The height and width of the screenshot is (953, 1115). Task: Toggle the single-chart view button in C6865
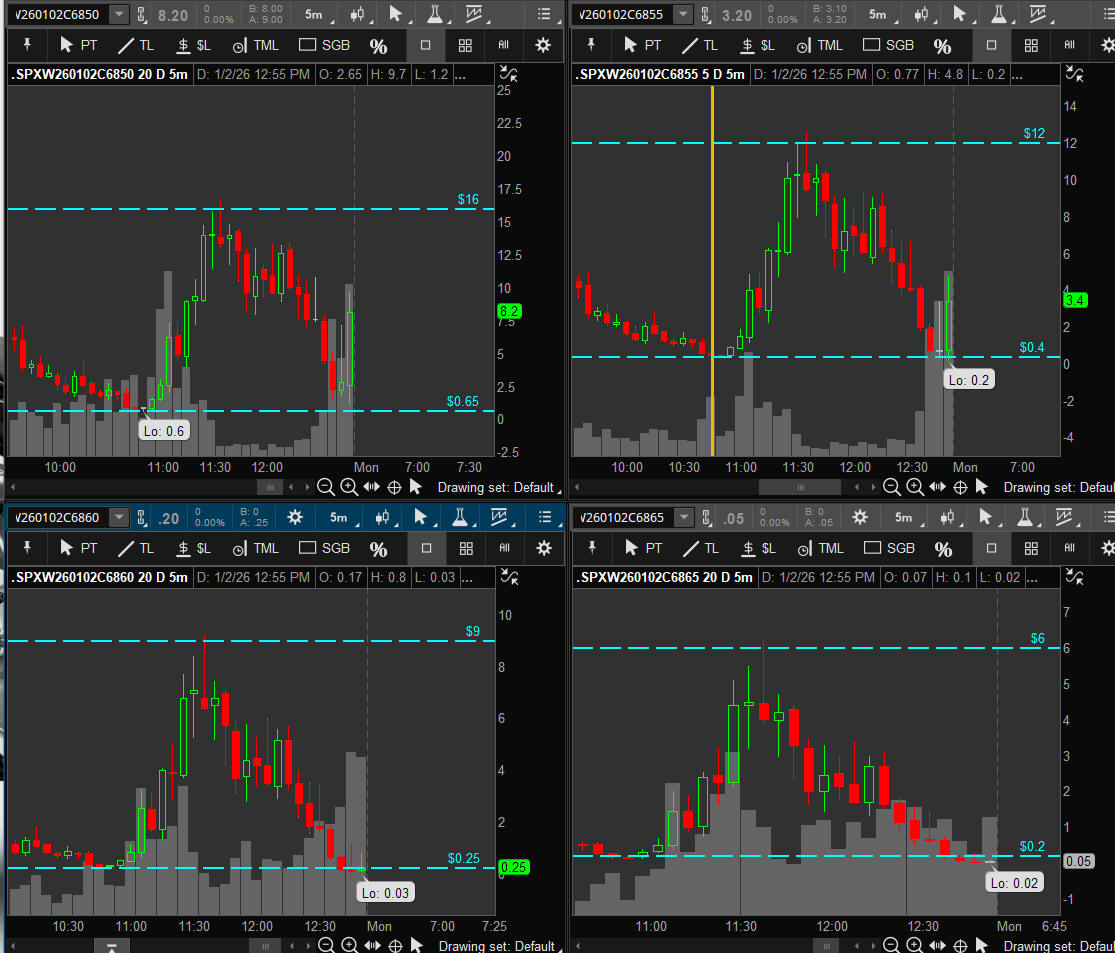click(x=991, y=548)
